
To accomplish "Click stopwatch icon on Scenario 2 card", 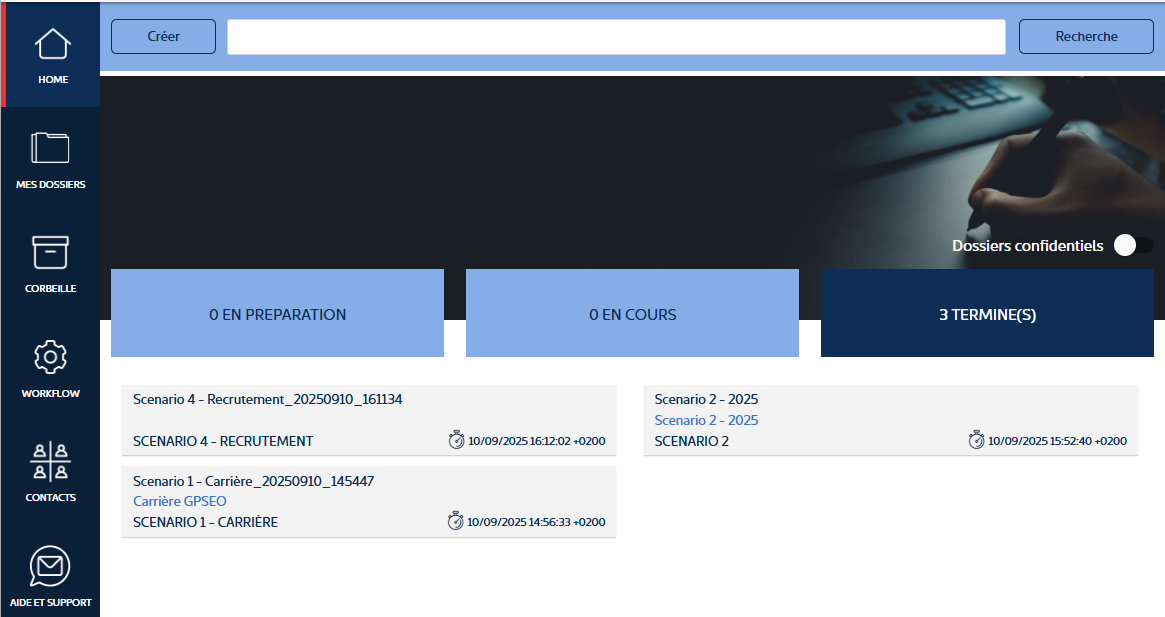I will click(x=977, y=441).
